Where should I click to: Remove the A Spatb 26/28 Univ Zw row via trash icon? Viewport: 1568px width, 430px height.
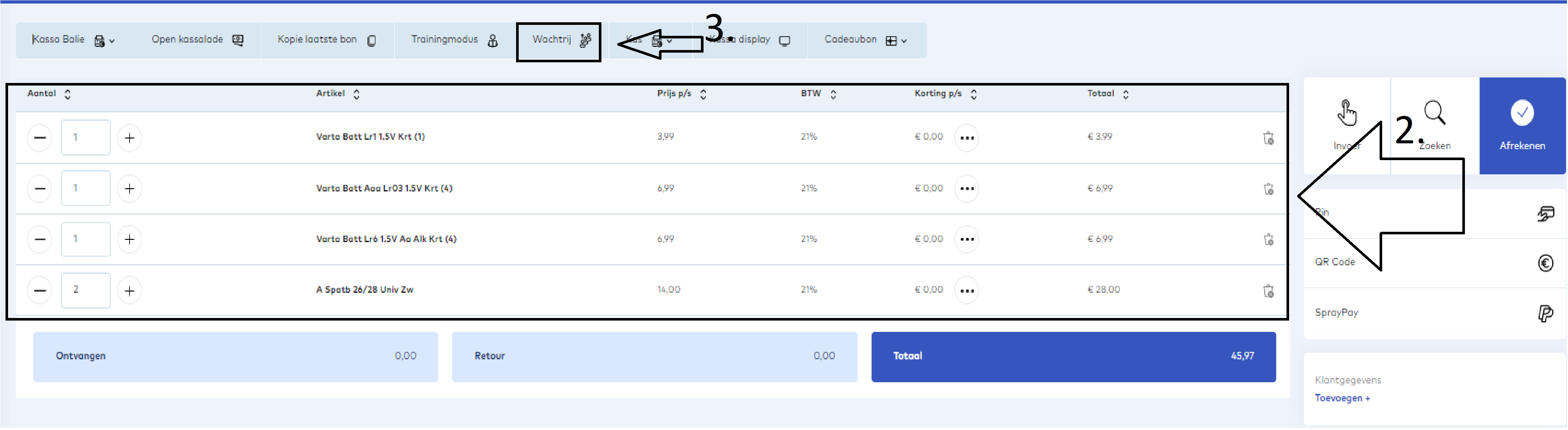pyautogui.click(x=1268, y=291)
